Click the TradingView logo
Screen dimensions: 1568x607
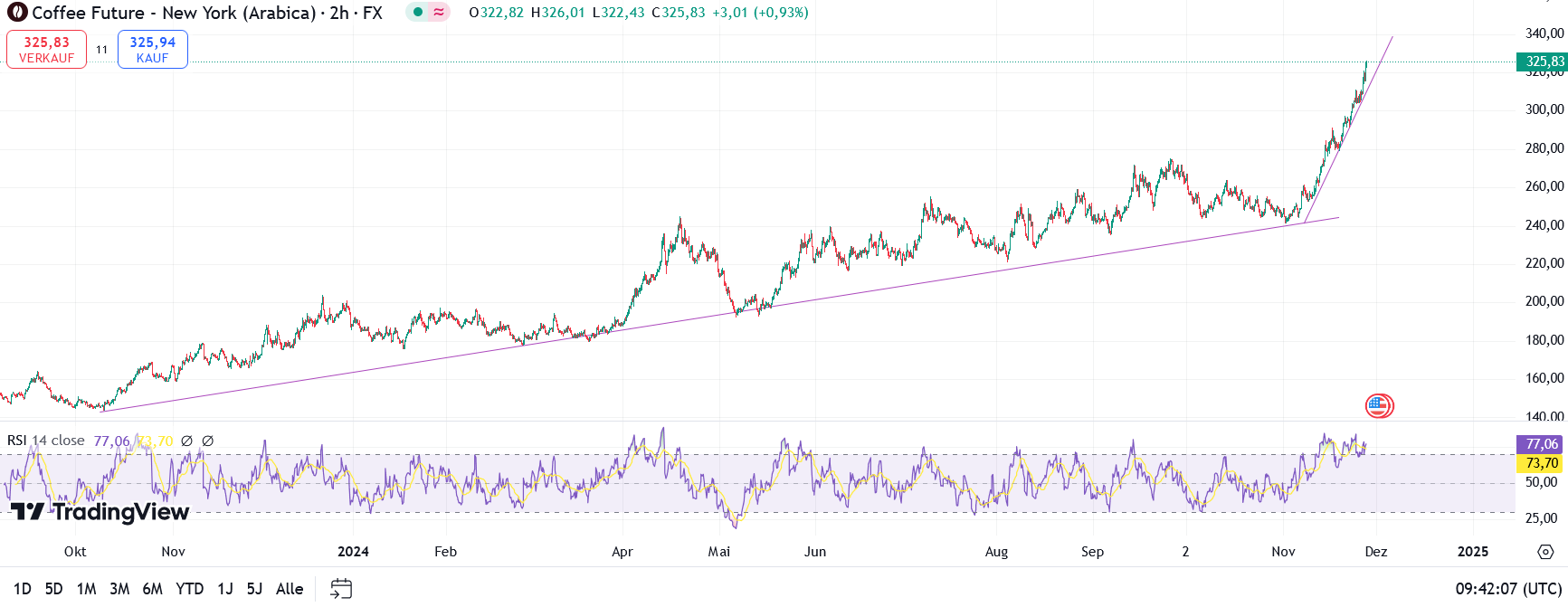(100, 512)
